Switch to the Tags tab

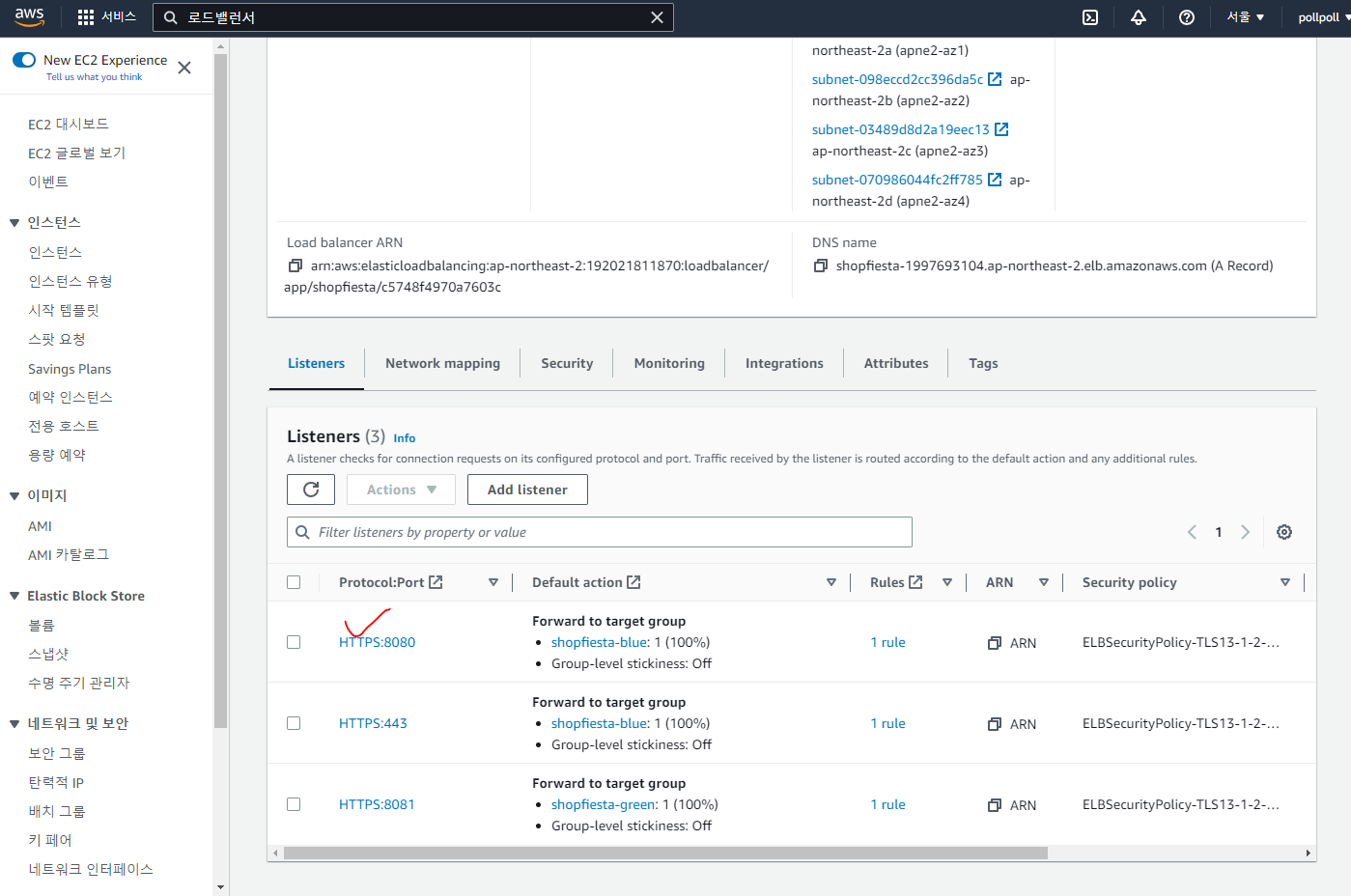[x=983, y=363]
